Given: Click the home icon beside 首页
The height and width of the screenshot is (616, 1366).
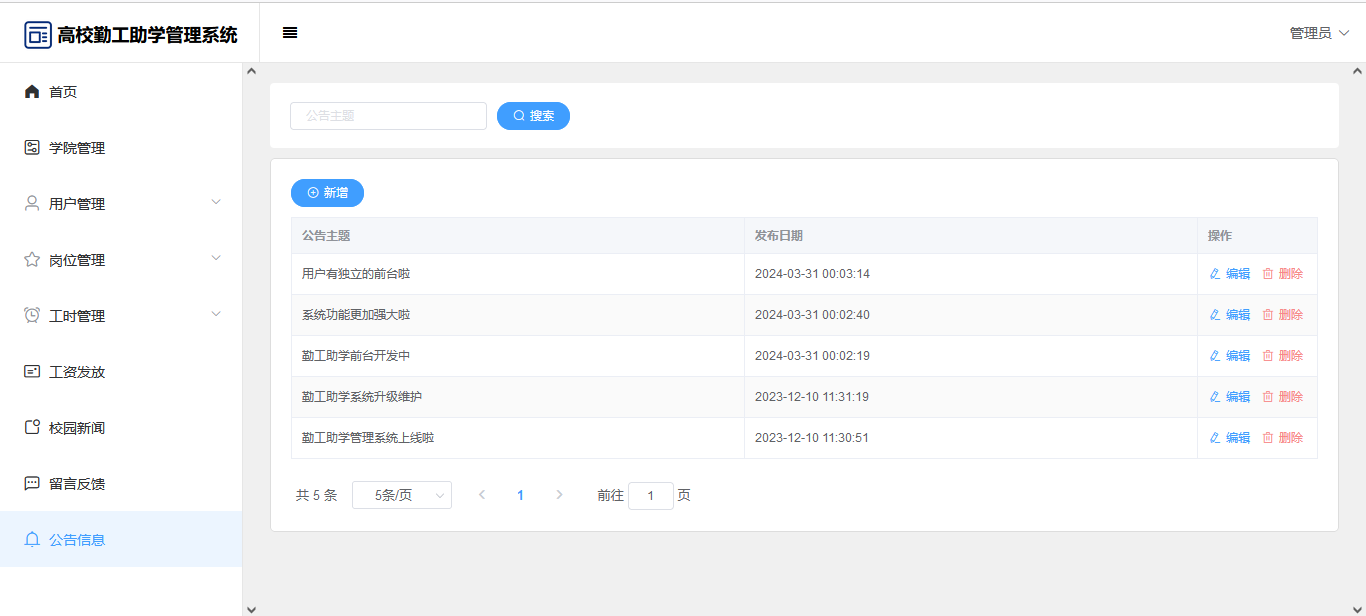Looking at the screenshot, I should 32,92.
